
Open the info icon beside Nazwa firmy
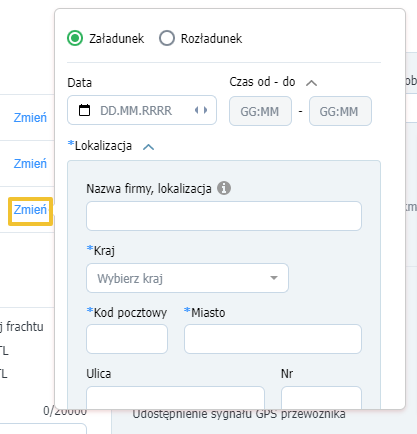point(224,188)
